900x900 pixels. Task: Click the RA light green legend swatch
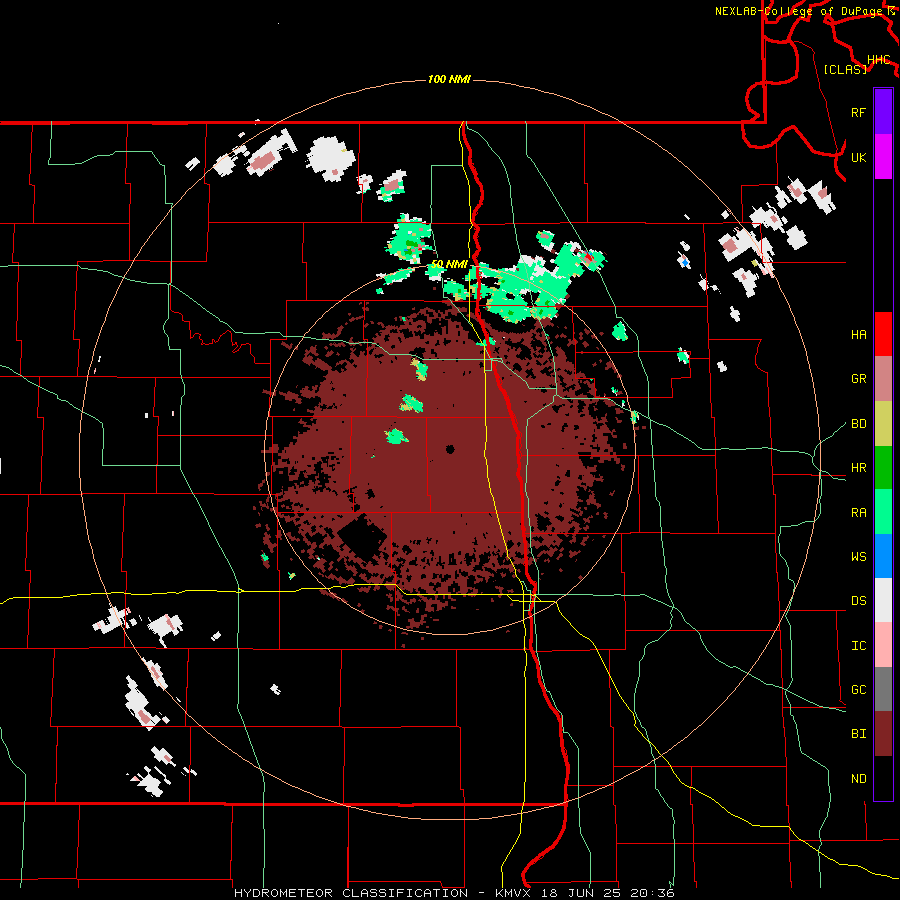click(x=883, y=512)
